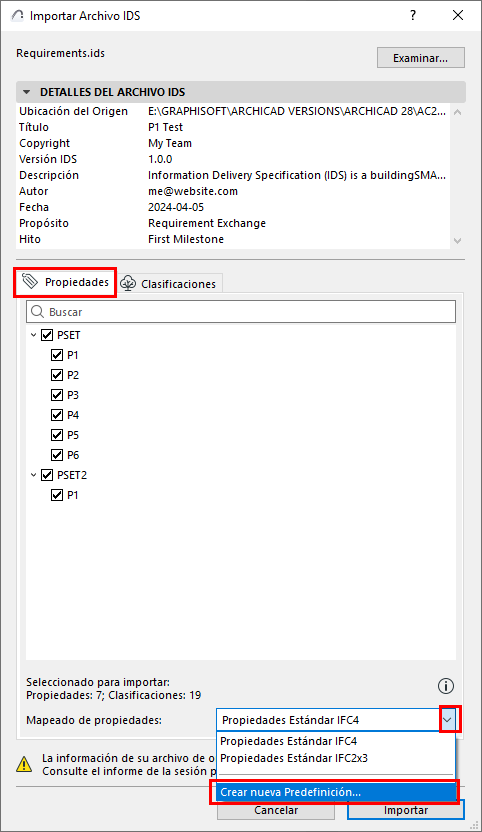482x832 pixels.
Task: Click the Cancelar button
Action: point(276,810)
